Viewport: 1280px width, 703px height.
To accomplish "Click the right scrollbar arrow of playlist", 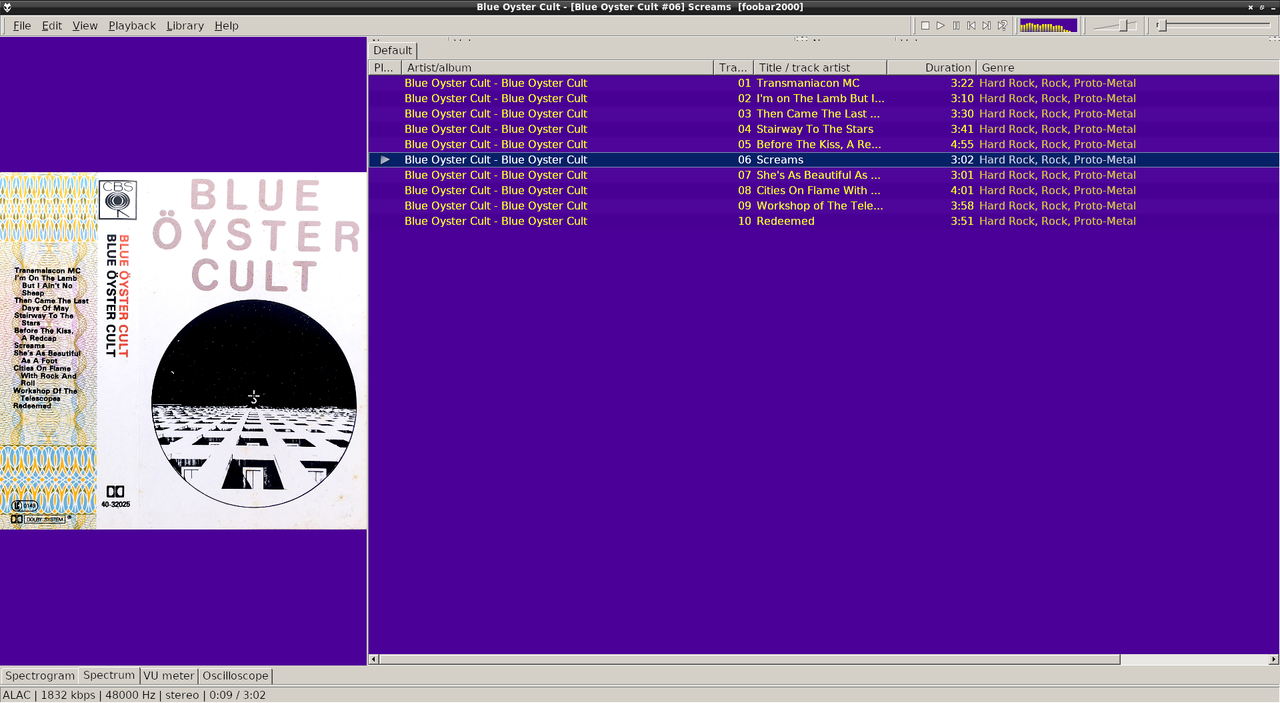I will point(1274,659).
